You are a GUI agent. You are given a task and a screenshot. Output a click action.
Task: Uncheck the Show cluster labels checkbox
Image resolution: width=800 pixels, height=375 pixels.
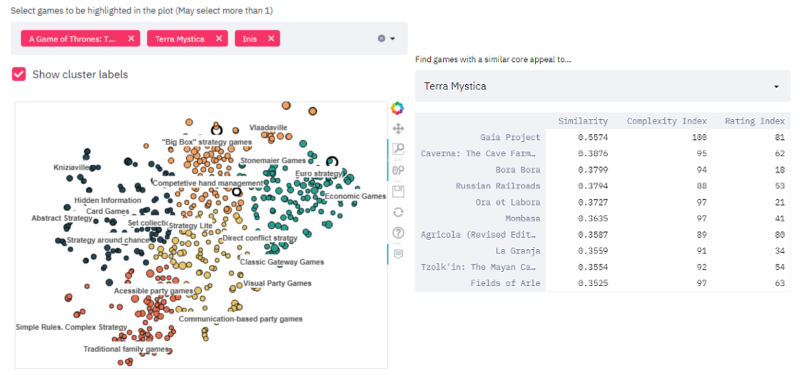(19, 74)
